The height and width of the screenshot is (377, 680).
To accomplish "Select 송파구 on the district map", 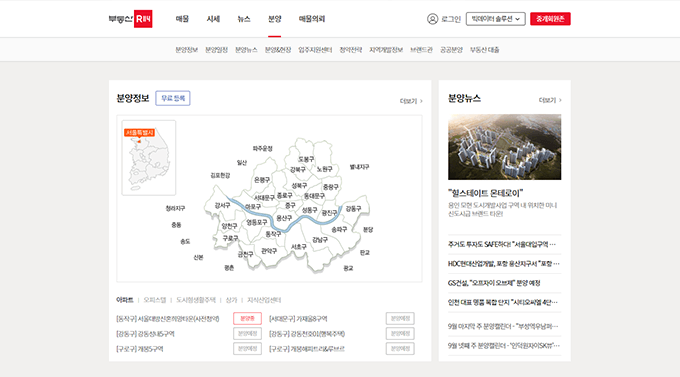I will (x=339, y=229).
